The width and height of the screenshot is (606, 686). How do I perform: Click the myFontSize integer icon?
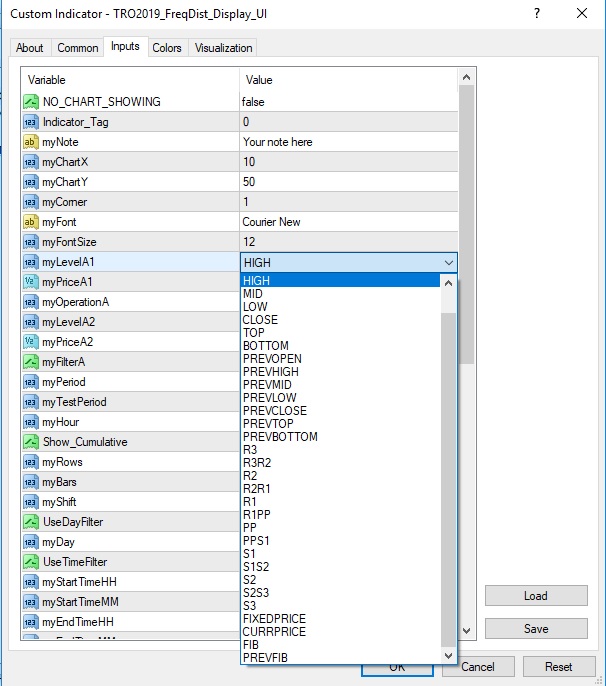[x=31, y=242]
